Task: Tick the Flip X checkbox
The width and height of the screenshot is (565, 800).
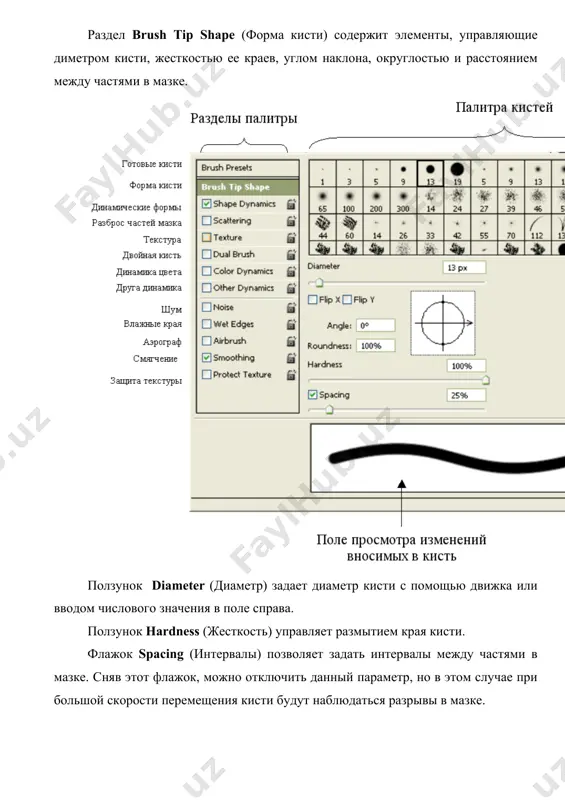Action: click(312, 299)
